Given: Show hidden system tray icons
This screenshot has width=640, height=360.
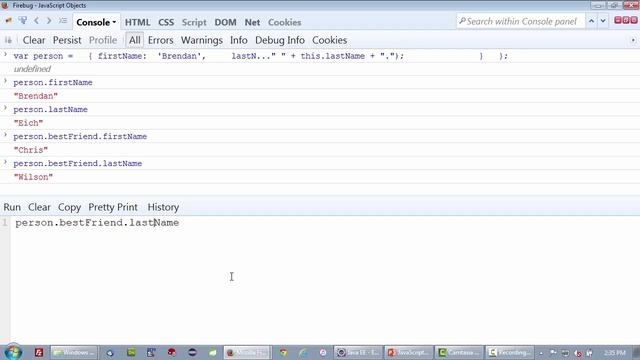Looking at the screenshot, I should (541, 353).
